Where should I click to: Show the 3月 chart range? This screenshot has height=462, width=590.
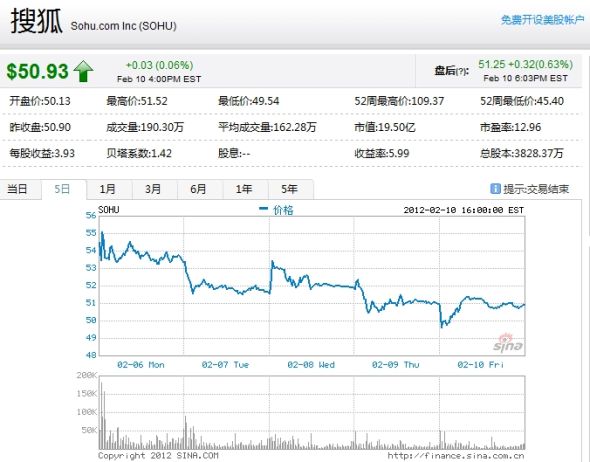(x=154, y=189)
